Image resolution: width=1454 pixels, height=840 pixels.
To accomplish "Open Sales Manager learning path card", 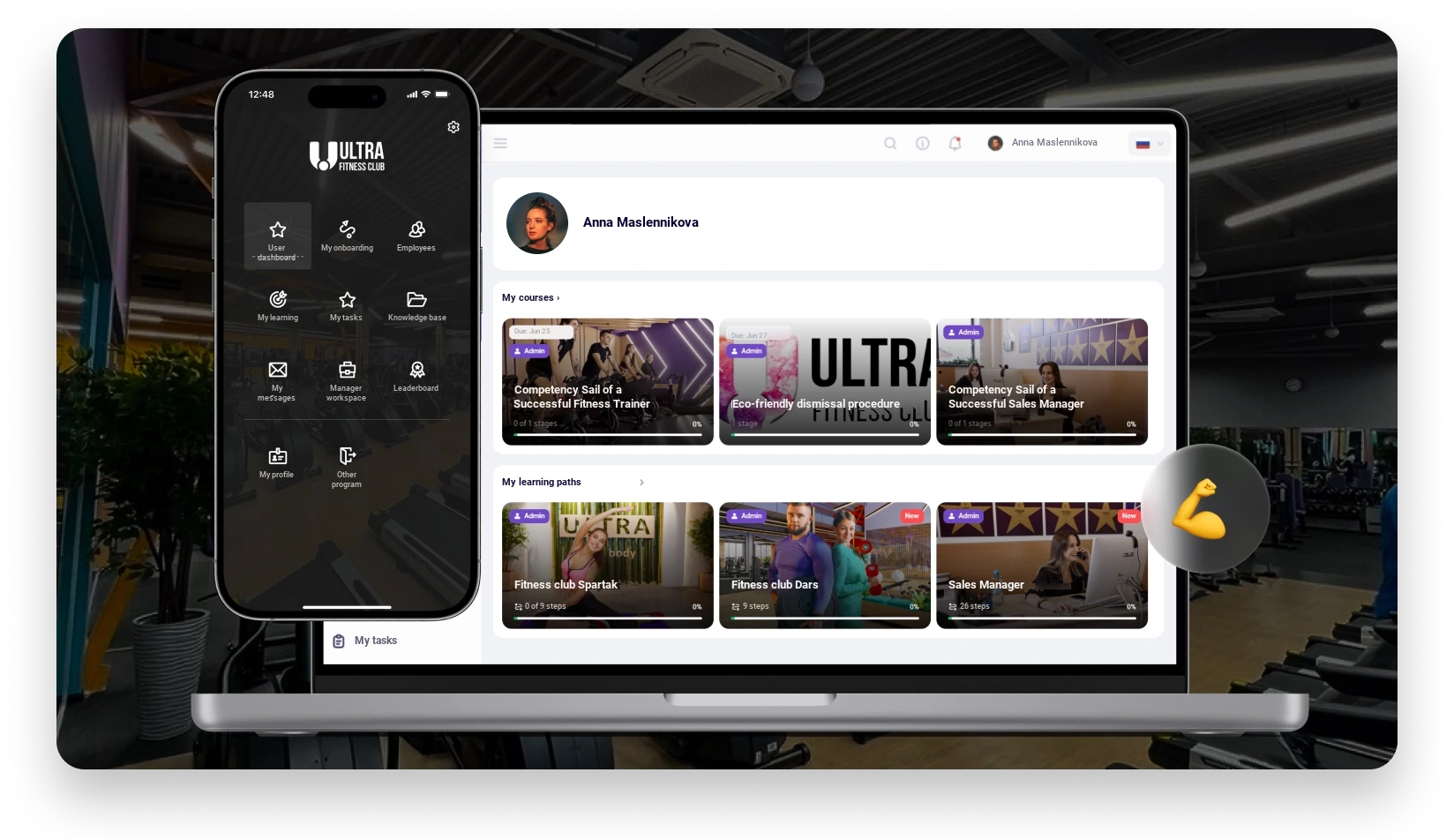I will [x=1042, y=566].
